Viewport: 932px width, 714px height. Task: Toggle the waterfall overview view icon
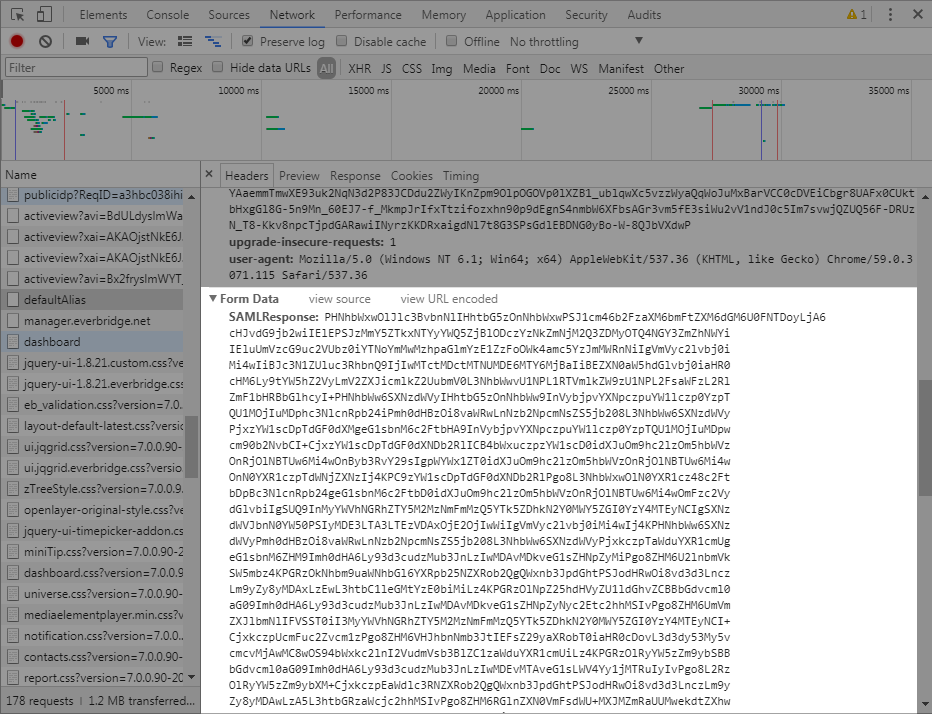pos(213,41)
